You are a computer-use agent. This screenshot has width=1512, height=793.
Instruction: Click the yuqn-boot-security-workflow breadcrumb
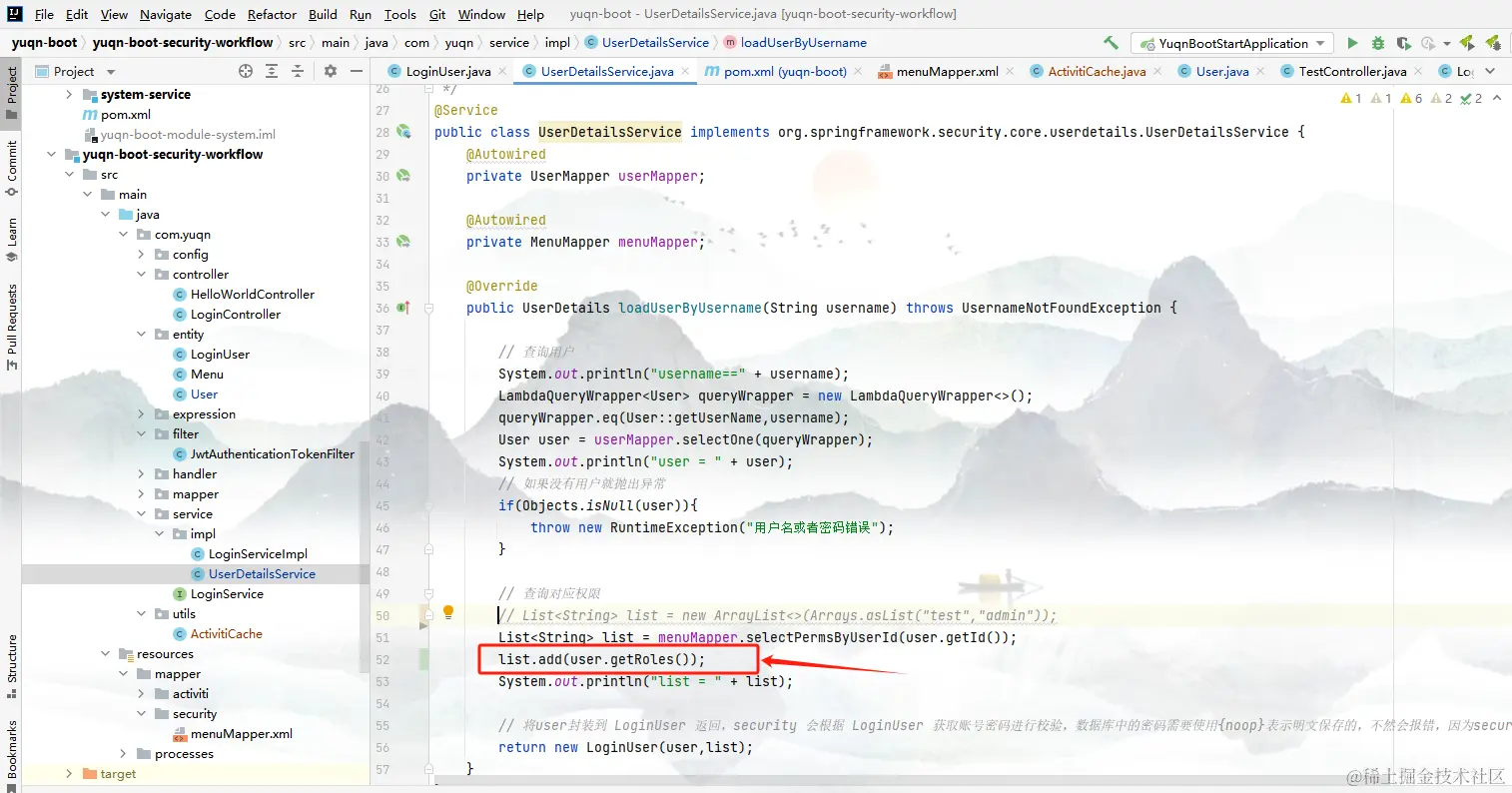(x=183, y=42)
